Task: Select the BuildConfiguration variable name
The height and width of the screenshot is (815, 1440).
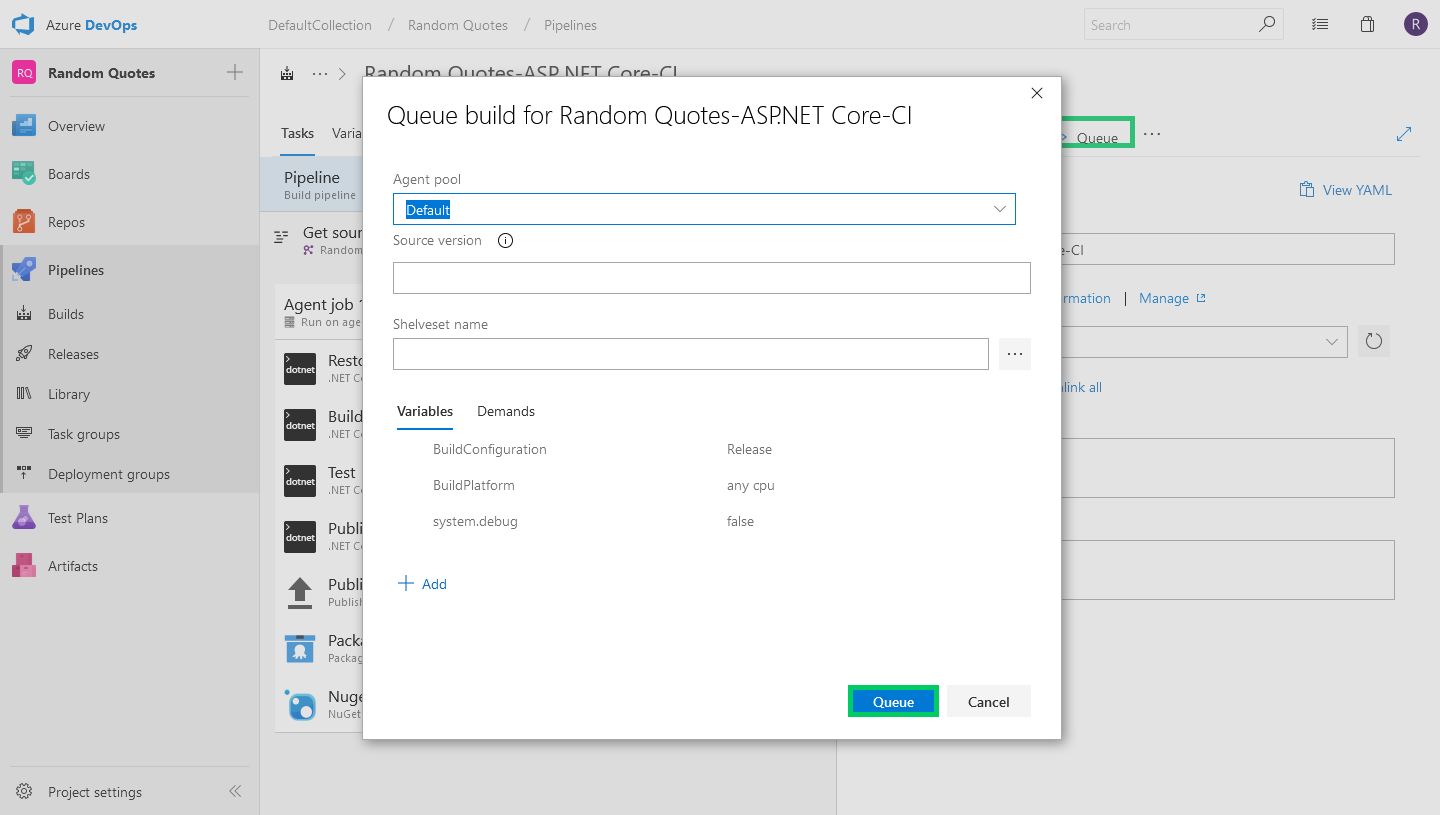Action: (490, 449)
